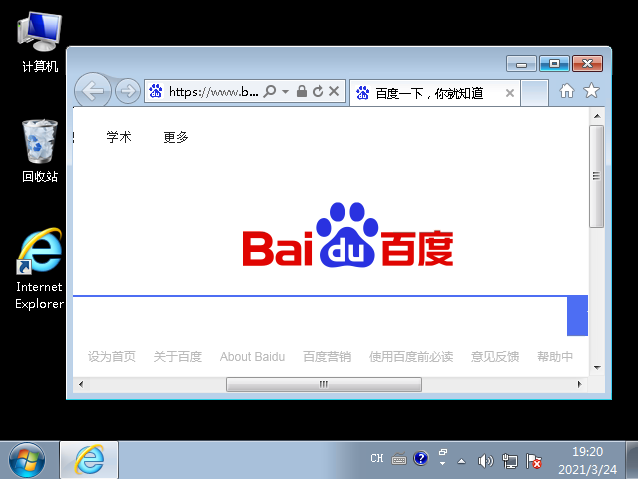Open Favorites with the star icon
The height and width of the screenshot is (479, 638).
[591, 90]
